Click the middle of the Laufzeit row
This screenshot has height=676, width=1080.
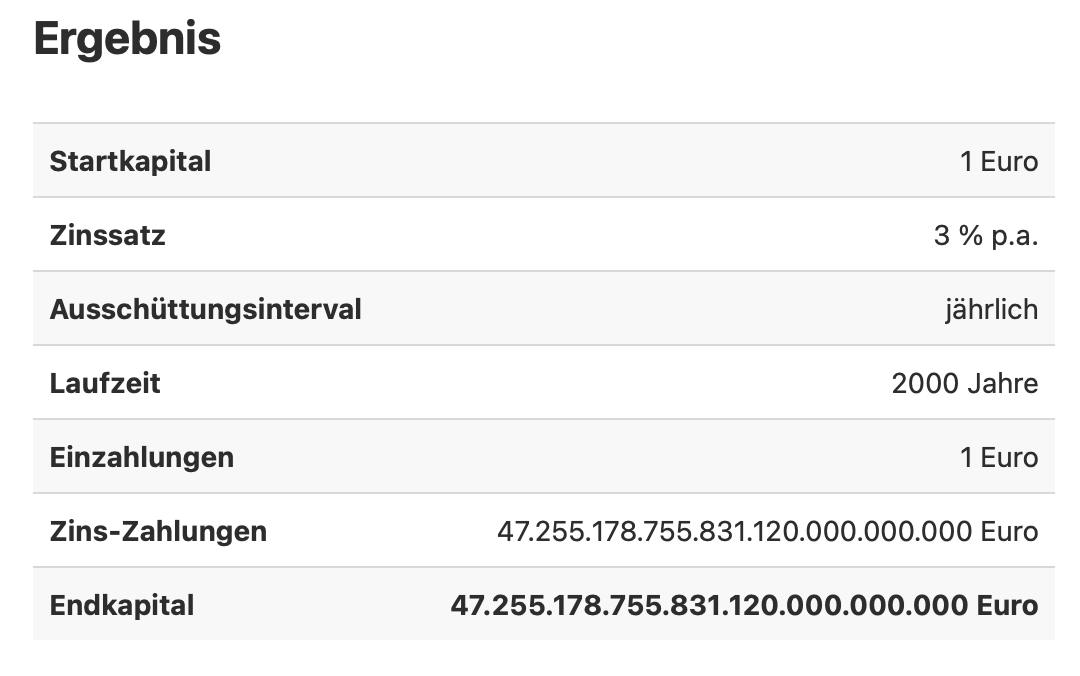544,382
